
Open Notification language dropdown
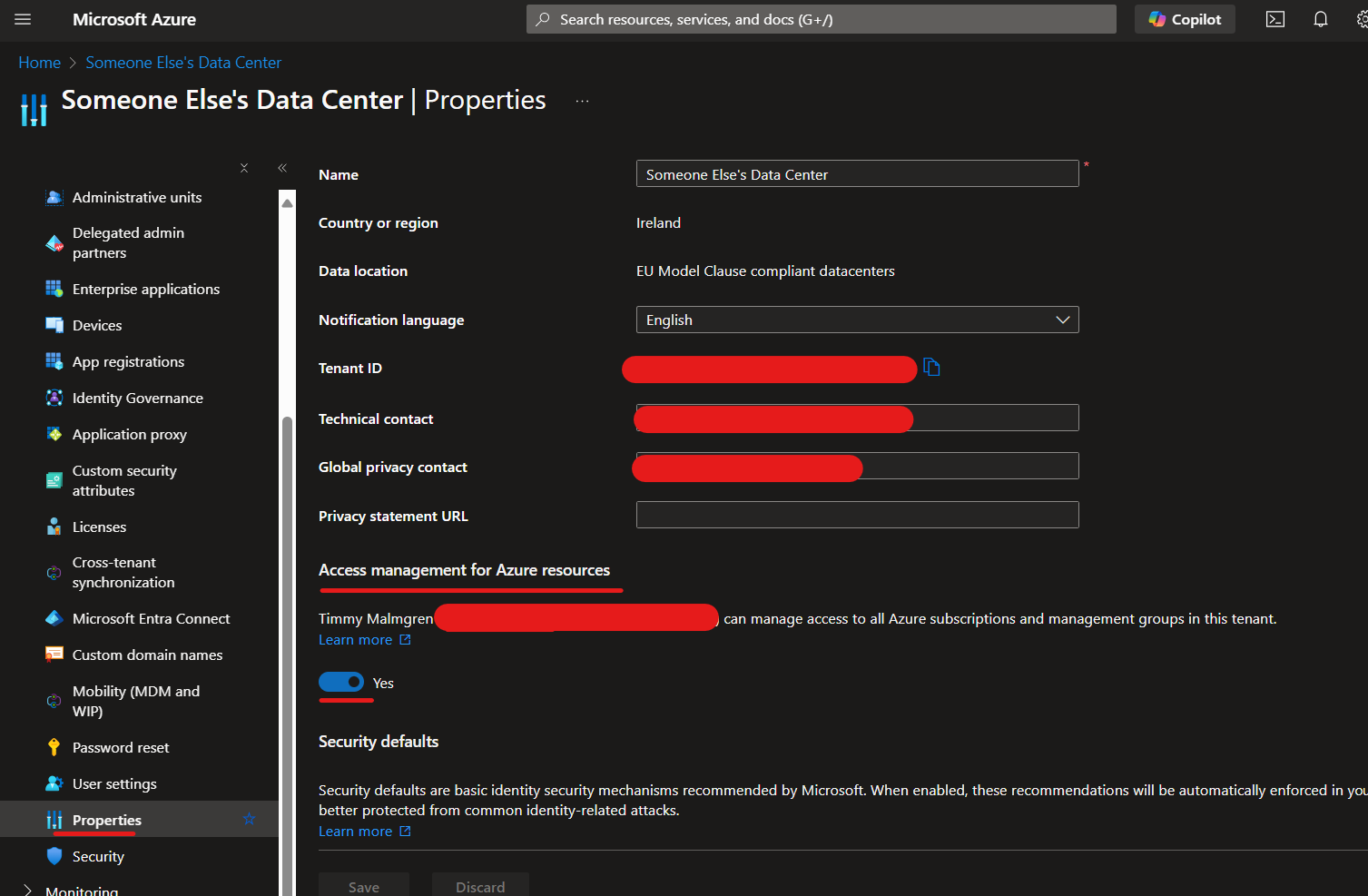[857, 320]
